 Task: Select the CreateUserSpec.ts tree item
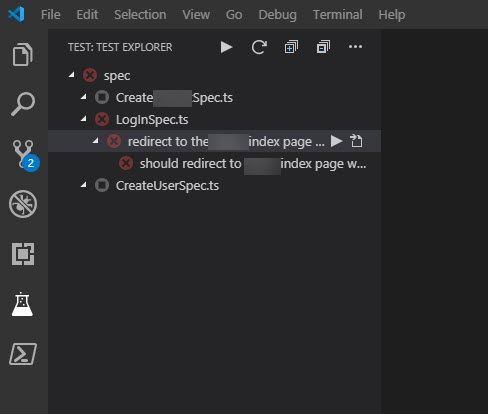(x=215, y=185)
